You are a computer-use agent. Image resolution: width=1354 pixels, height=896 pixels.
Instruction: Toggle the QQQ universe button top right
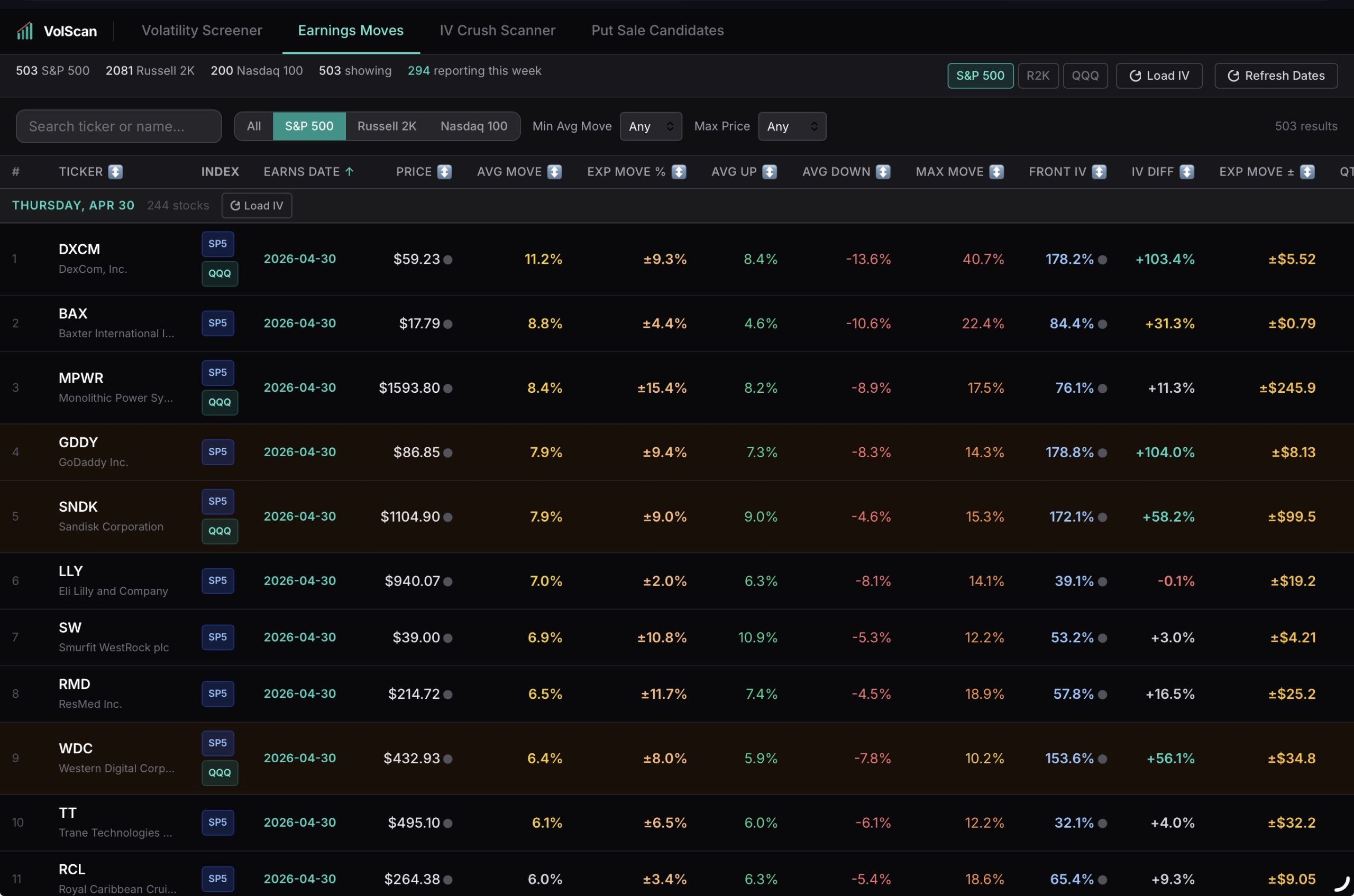[1085, 76]
